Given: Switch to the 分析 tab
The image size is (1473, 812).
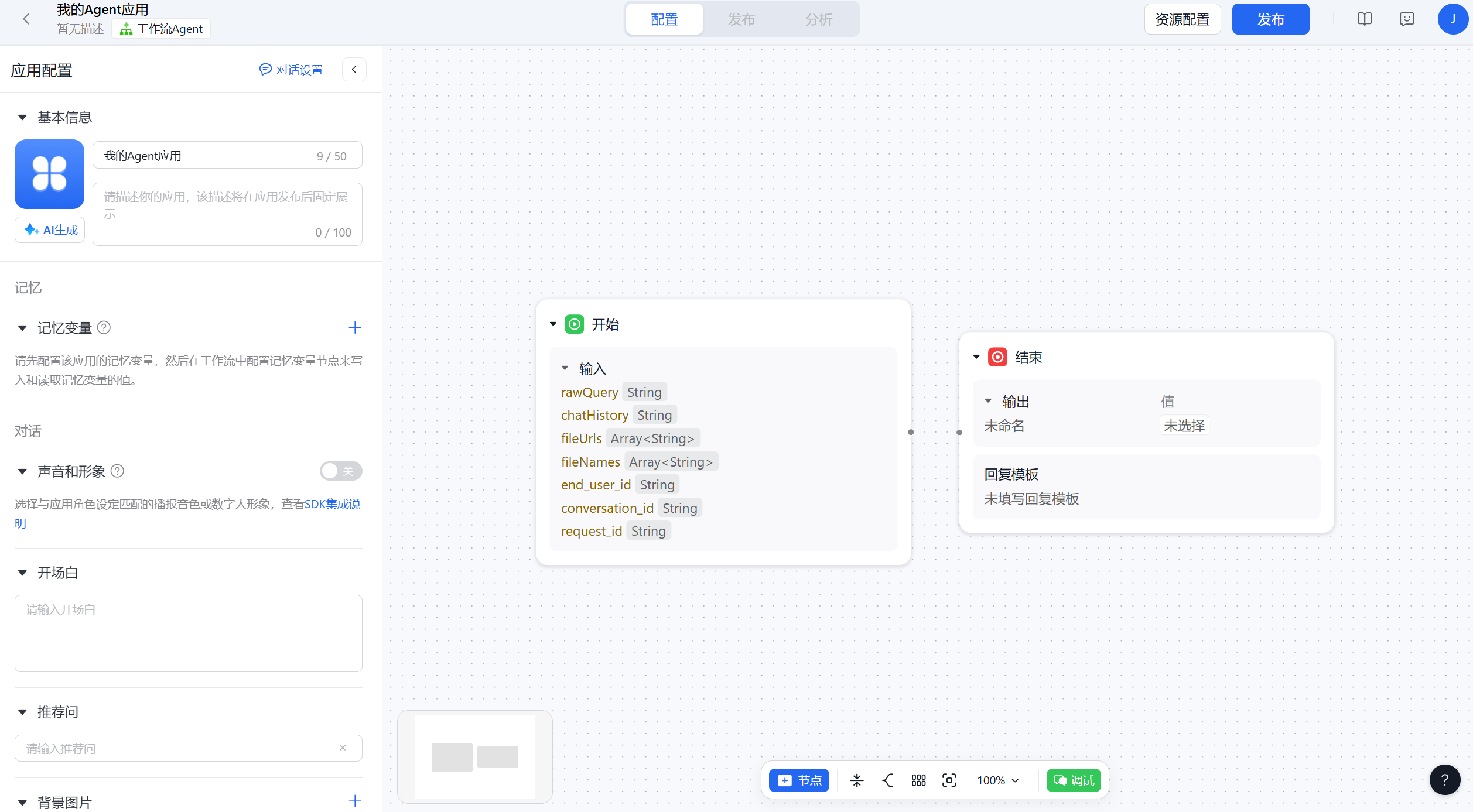Looking at the screenshot, I should click(818, 19).
